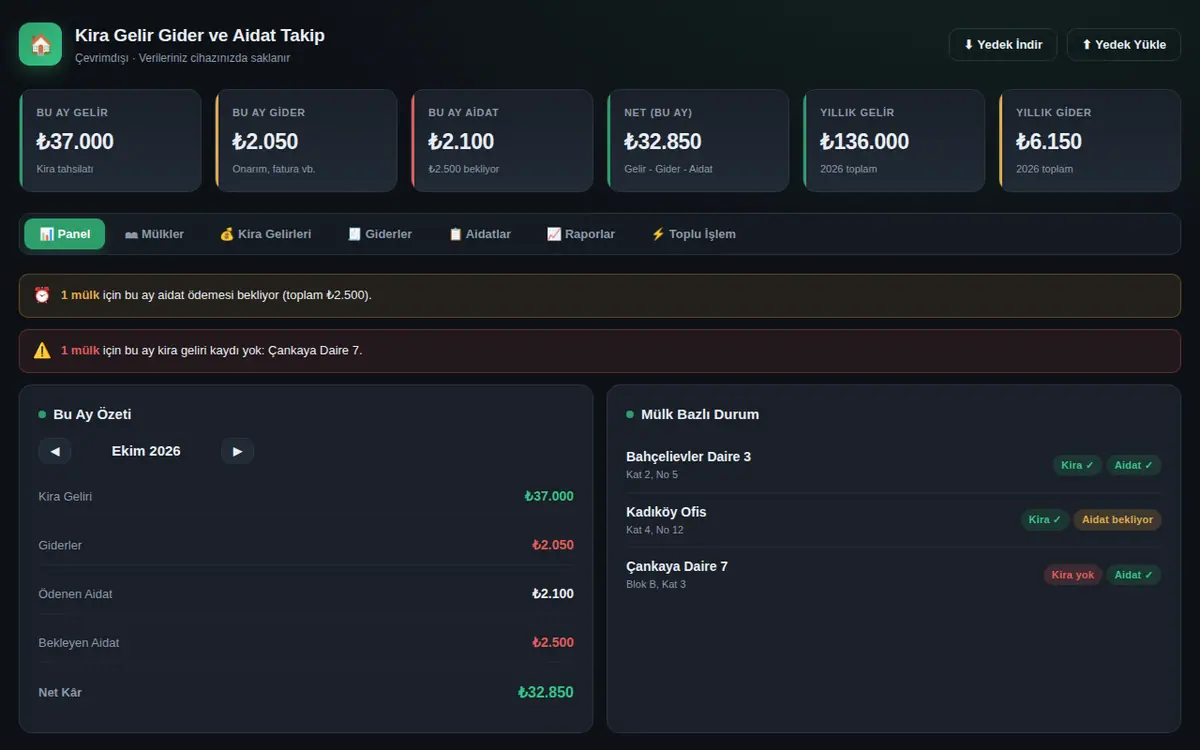The width and height of the screenshot is (1200, 750).
Task: Switch to the Raporlar tab
Action: tap(581, 234)
